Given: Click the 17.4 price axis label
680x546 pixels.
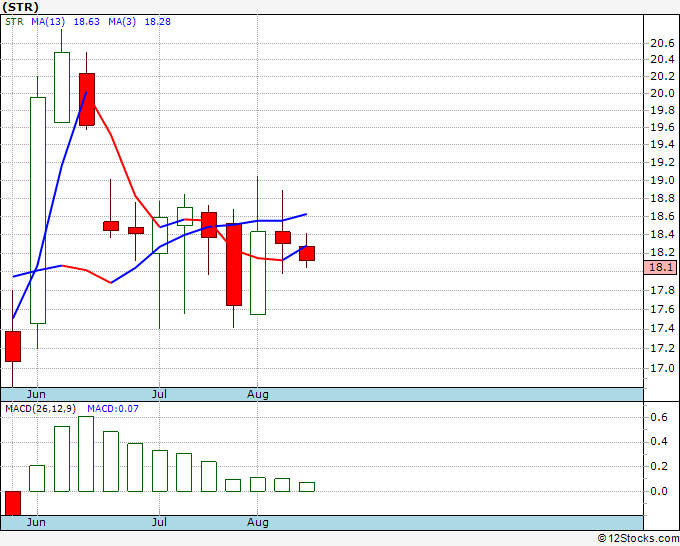Looking at the screenshot, I should point(662,328).
